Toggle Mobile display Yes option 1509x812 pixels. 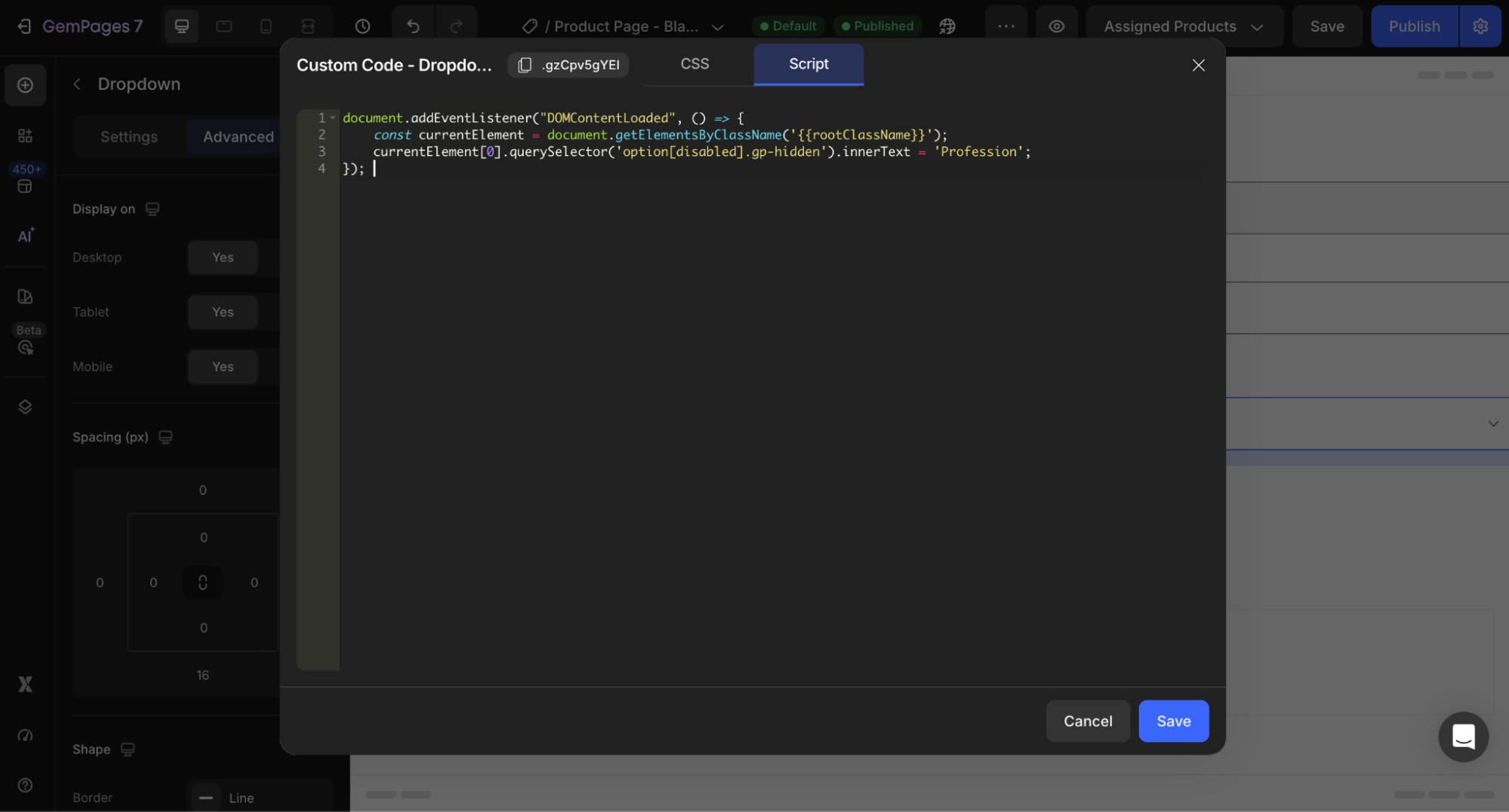223,367
